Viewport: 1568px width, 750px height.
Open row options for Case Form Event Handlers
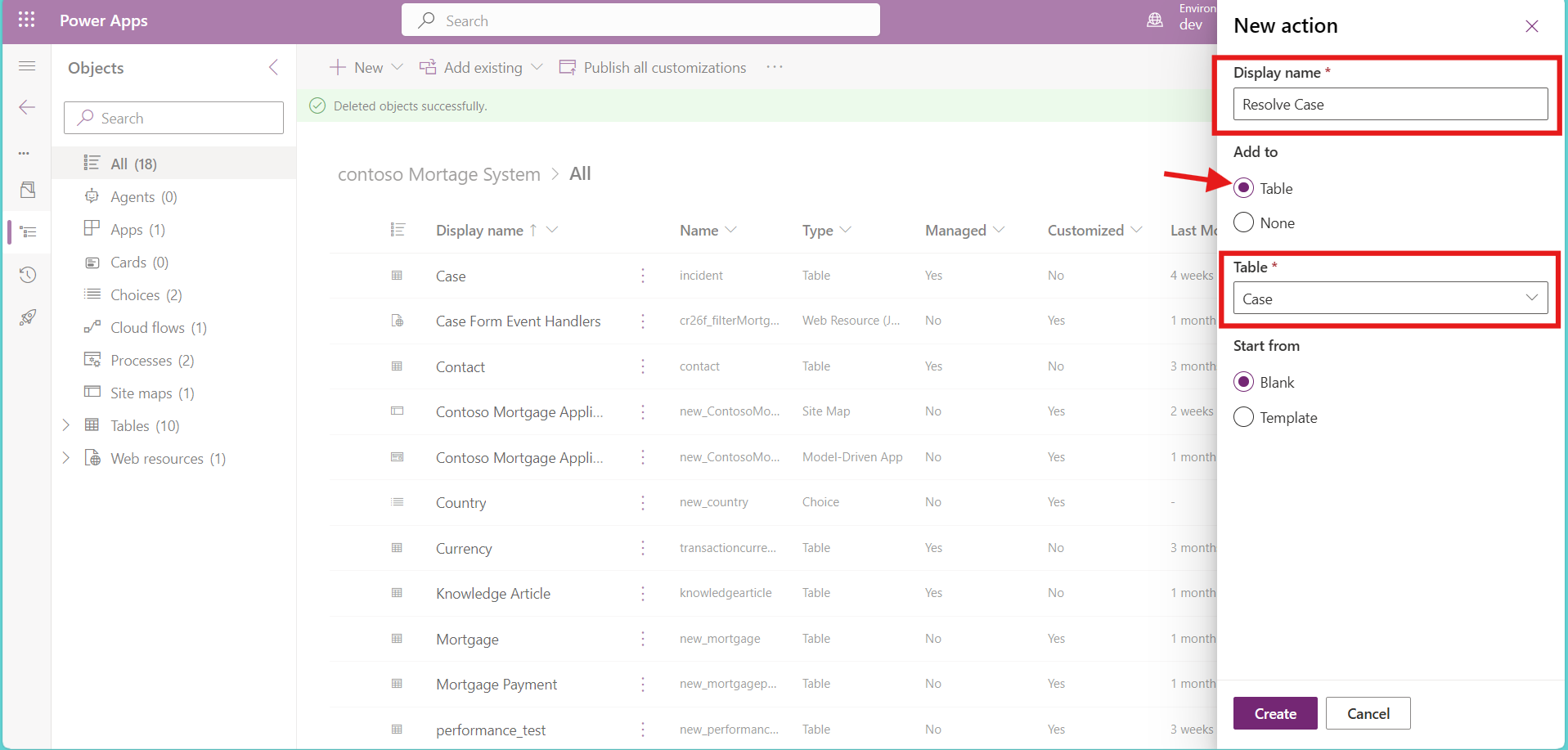pyautogui.click(x=643, y=321)
